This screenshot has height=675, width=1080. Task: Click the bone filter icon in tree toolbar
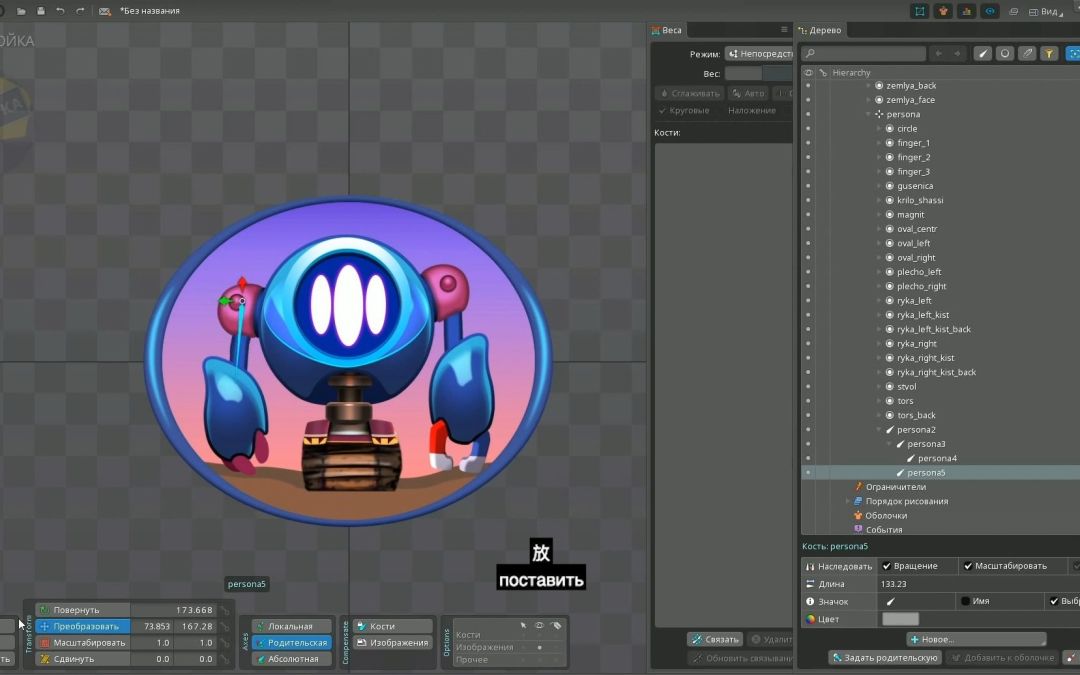pos(982,53)
